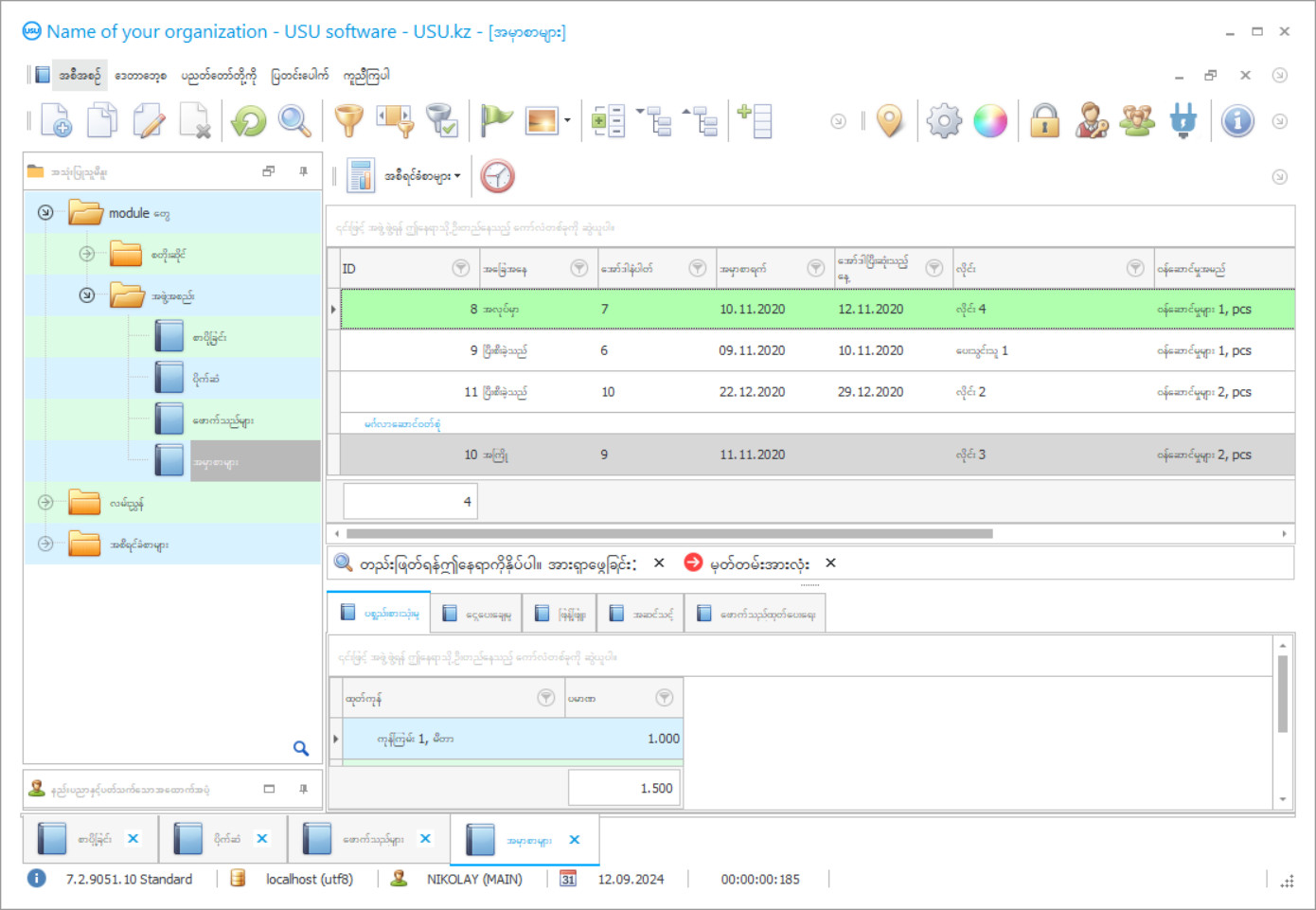The height and width of the screenshot is (910, 1316).
Task: Expand the စတိုးဆိုင် folder node
Action: coord(87,254)
